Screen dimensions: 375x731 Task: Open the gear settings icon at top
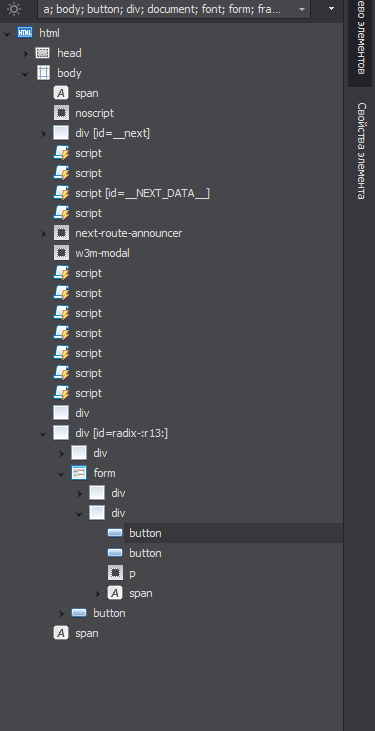14,9
